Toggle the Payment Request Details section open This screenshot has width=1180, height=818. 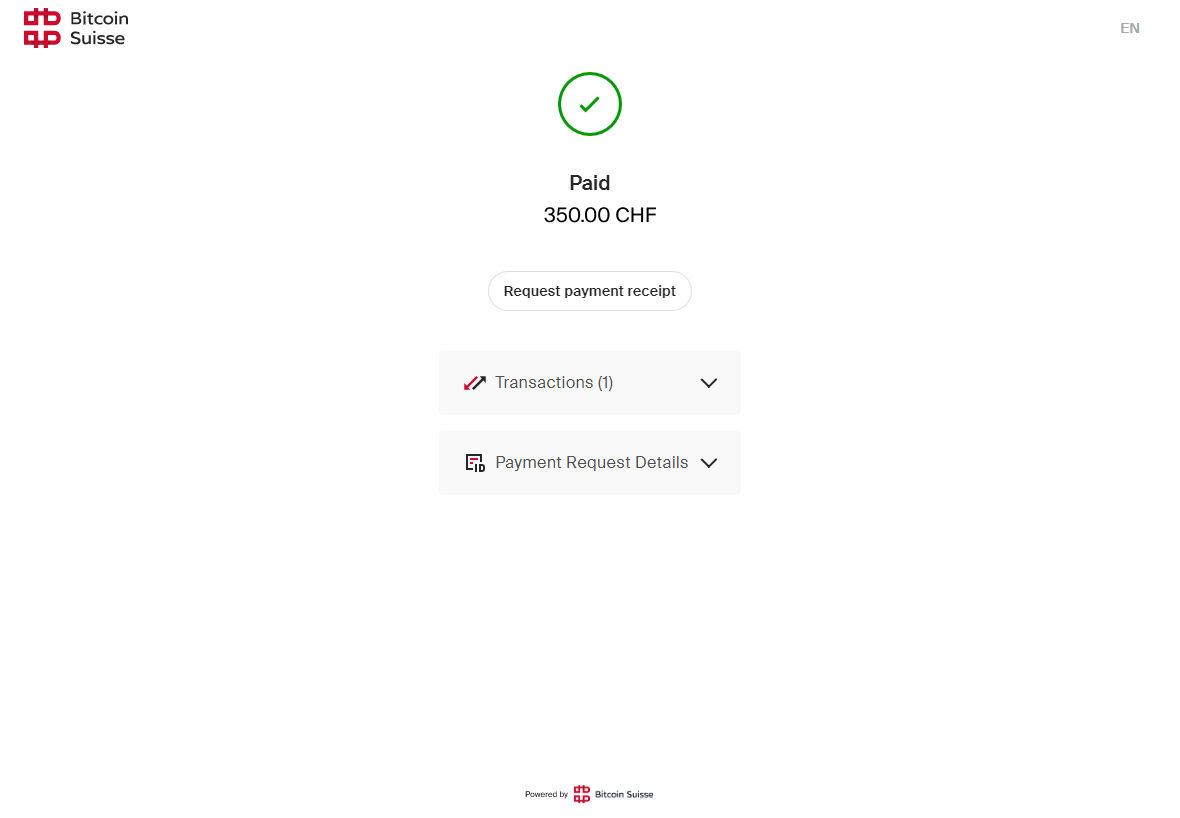590,462
